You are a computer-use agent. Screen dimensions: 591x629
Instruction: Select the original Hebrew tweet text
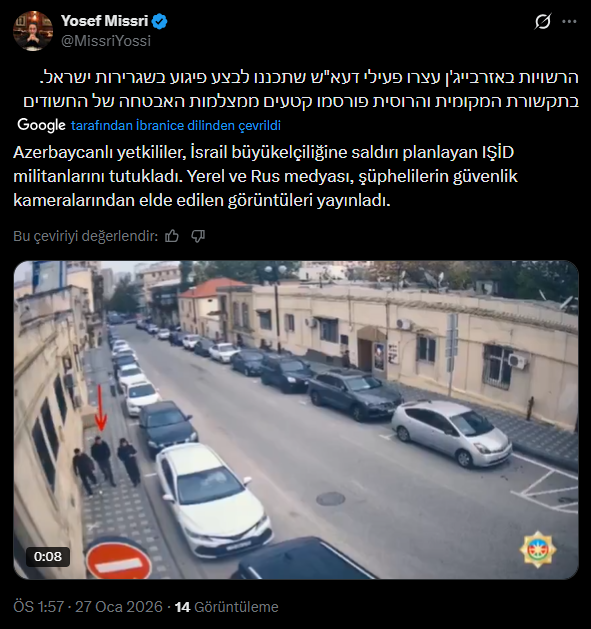(301, 89)
